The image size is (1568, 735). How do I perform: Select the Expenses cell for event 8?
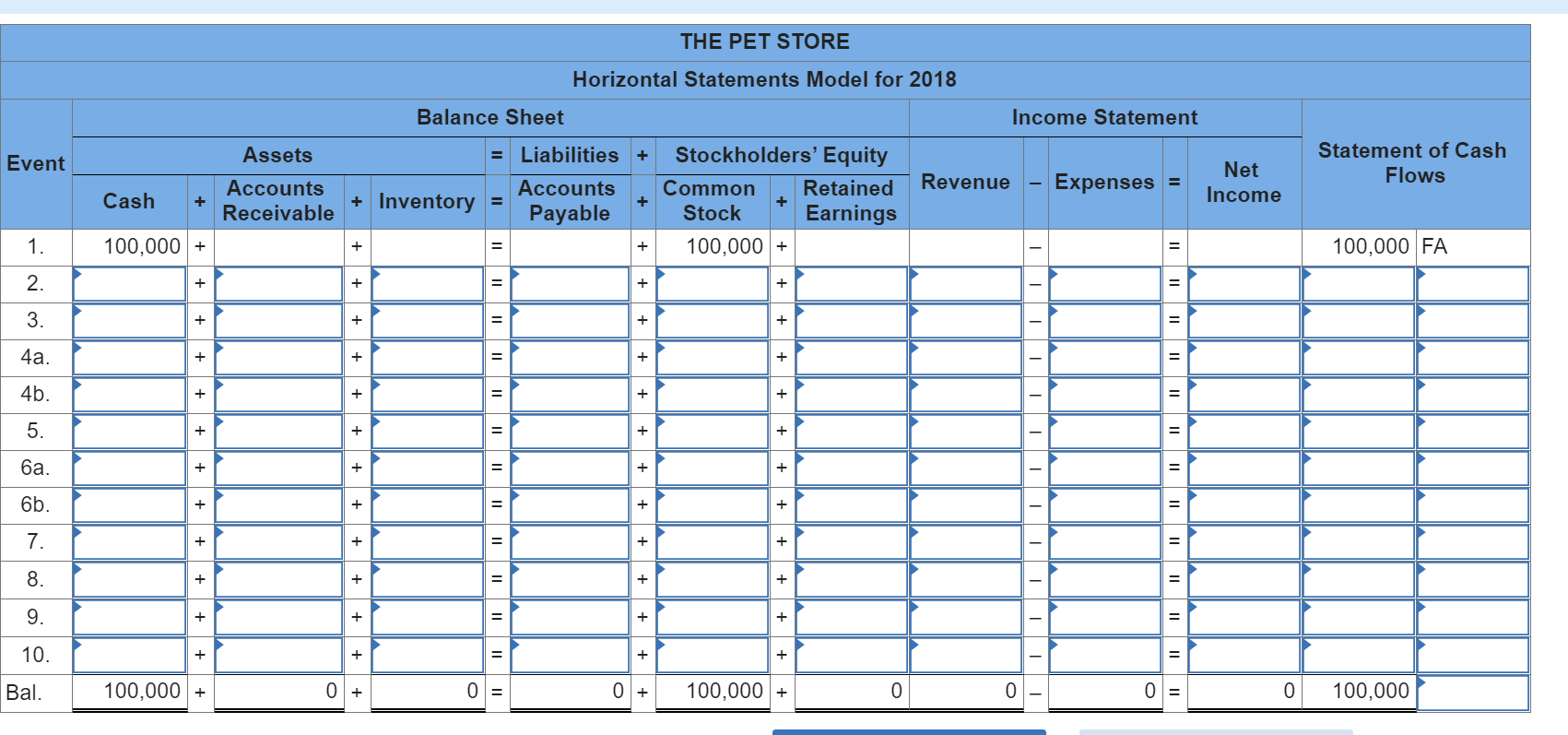point(1105,580)
